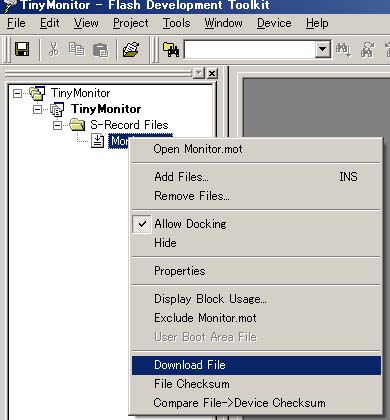
Task: Open the Device menu
Action: coord(274,23)
